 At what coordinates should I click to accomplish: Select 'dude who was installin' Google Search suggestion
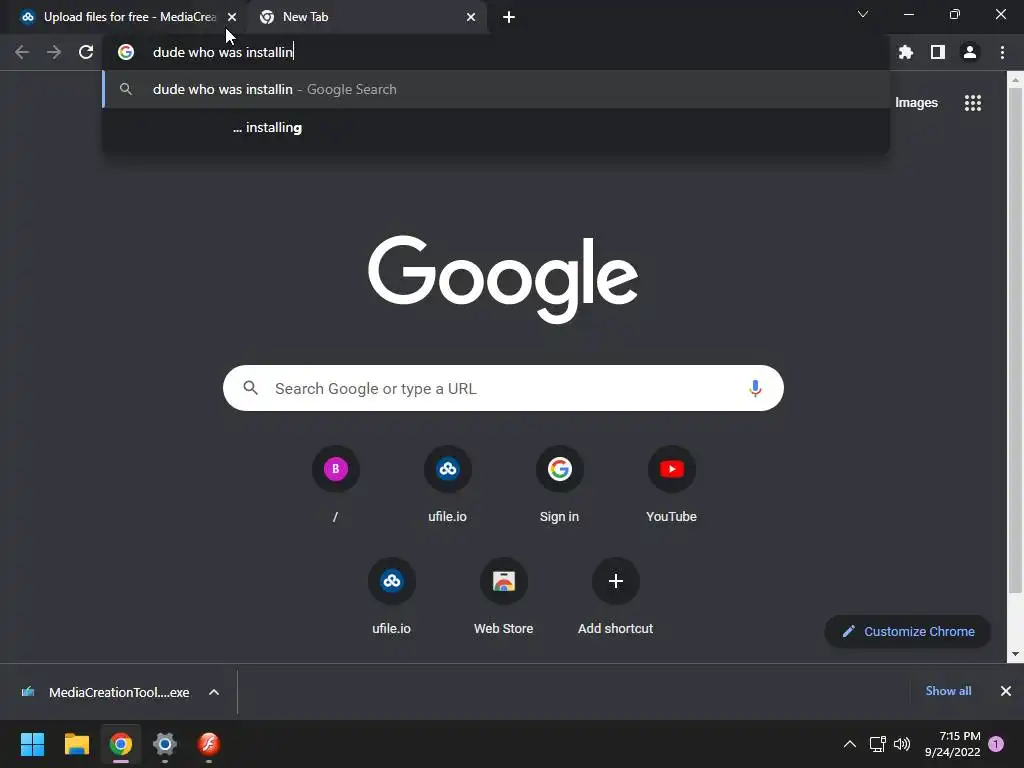tap(496, 89)
